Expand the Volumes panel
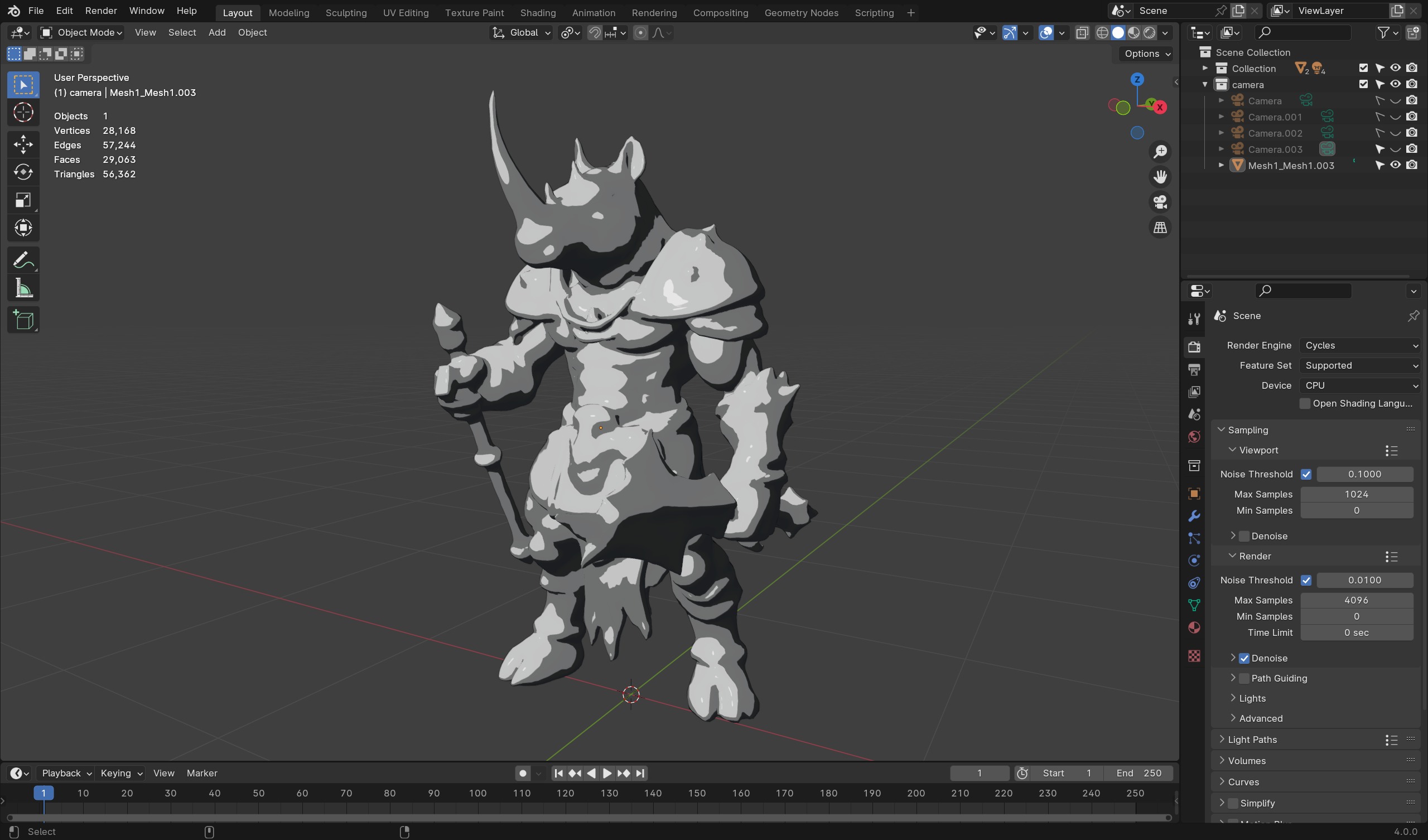The width and height of the screenshot is (1428, 840). coord(1246,761)
